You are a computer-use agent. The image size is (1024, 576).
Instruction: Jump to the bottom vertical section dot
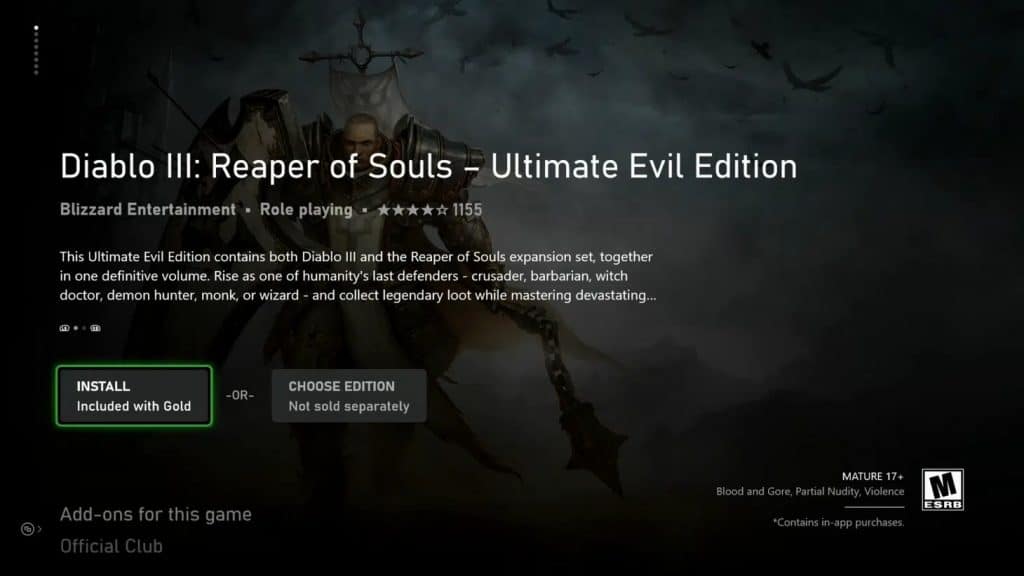point(36,72)
